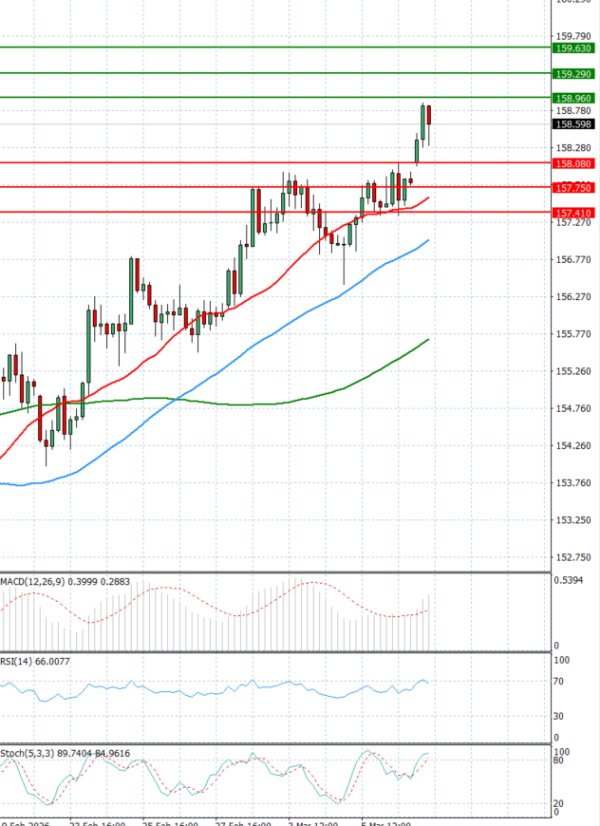Select the 157.750 red support price label
Screen dimensions: 600x826
pos(573,187)
